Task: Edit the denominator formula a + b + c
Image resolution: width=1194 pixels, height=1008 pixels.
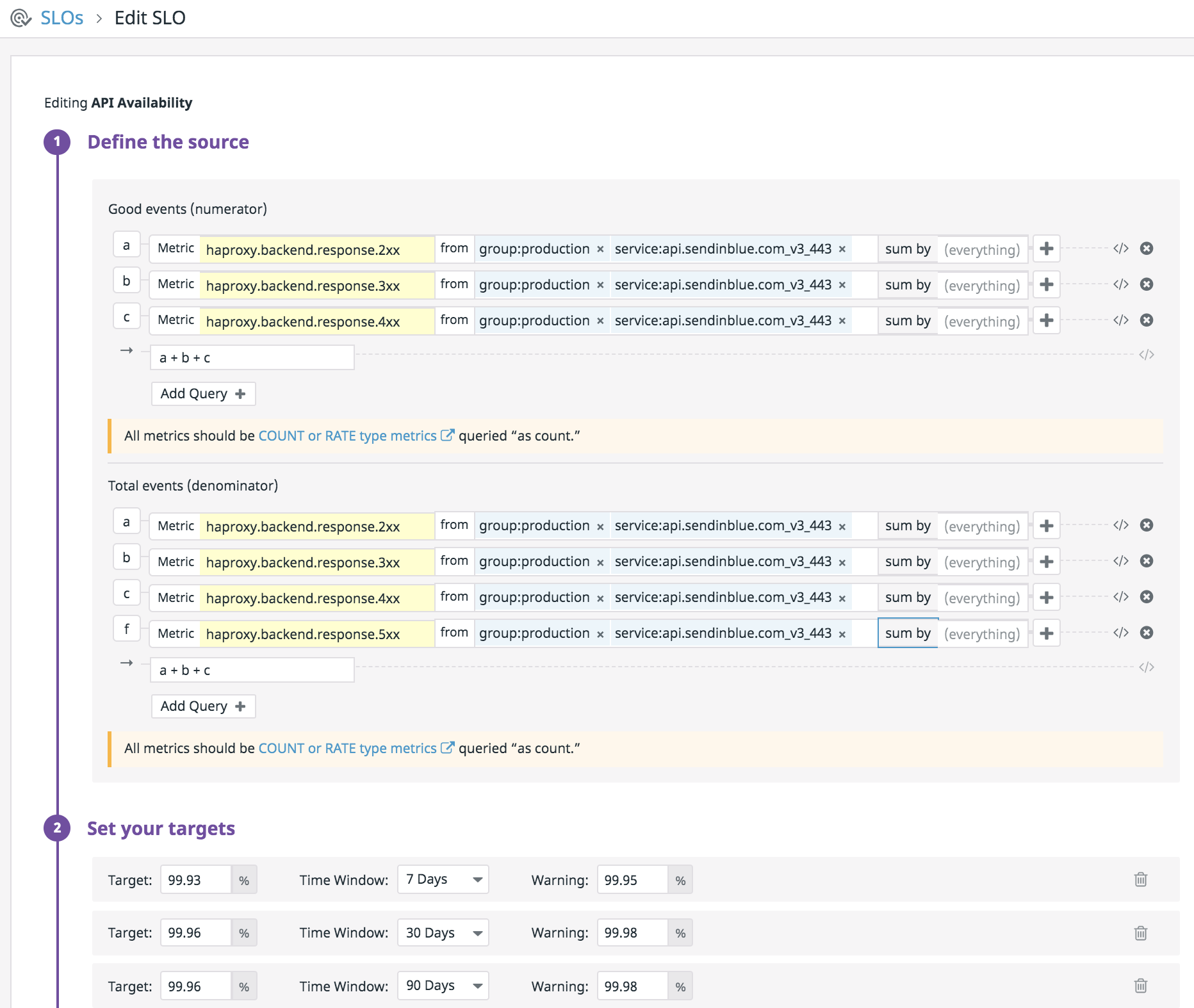Action: (252, 671)
